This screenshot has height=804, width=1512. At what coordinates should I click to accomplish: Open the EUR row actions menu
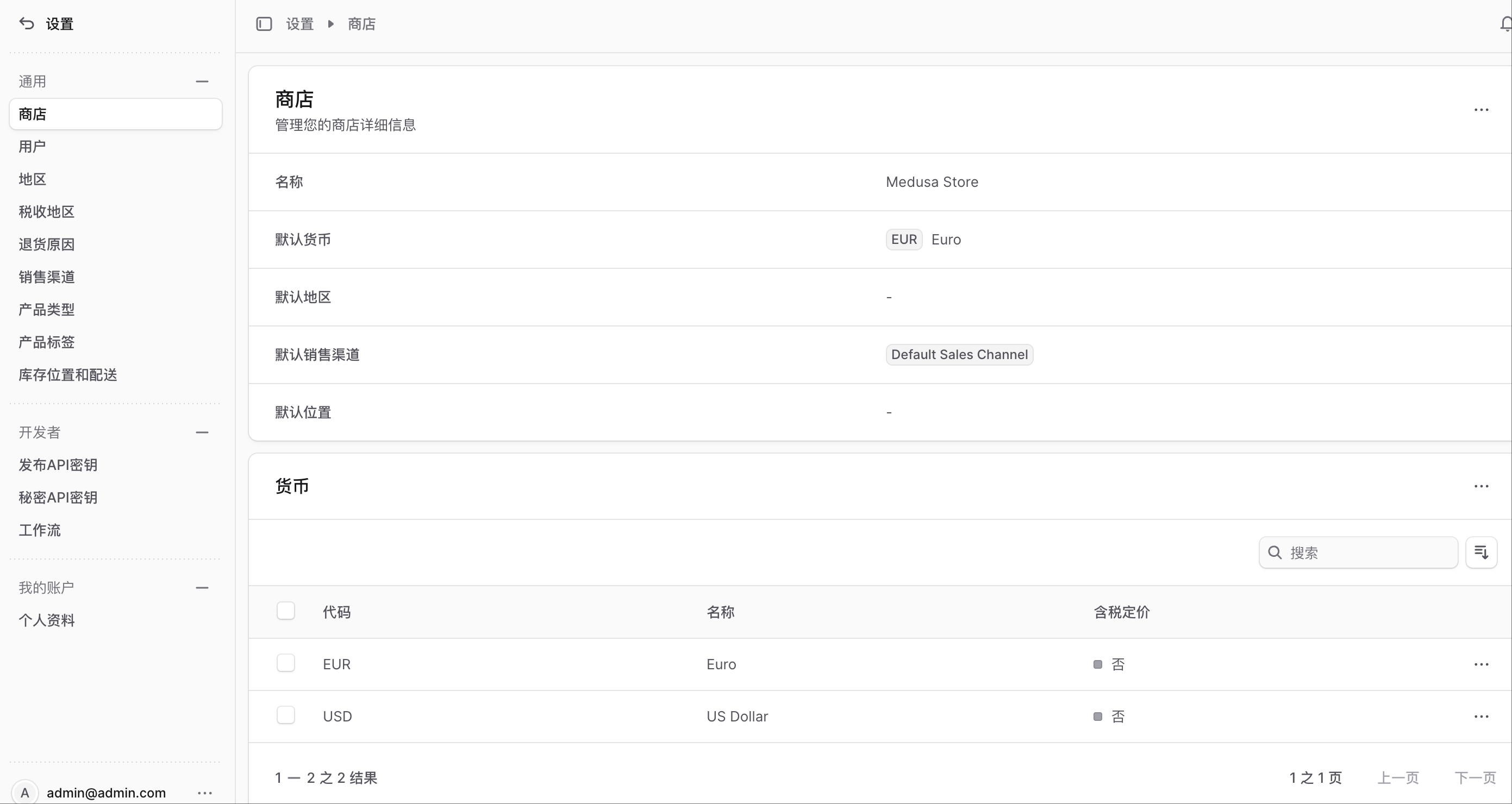[1481, 664]
